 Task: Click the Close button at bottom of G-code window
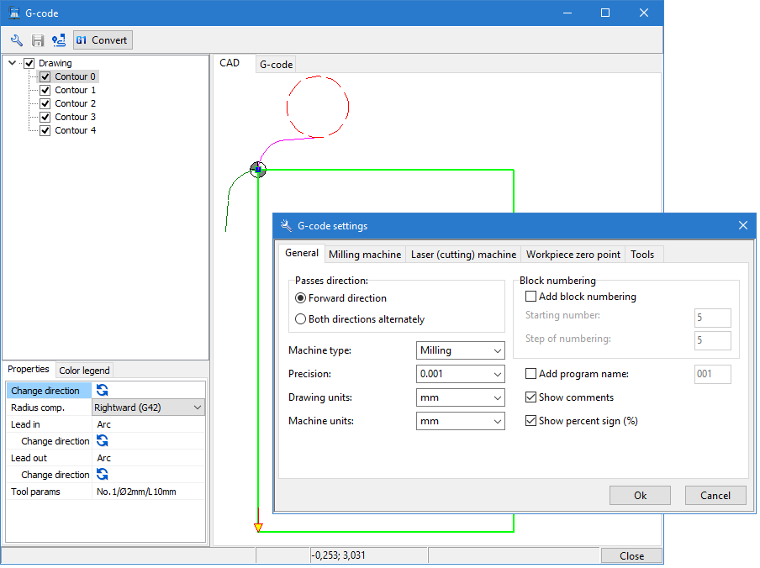(x=632, y=556)
